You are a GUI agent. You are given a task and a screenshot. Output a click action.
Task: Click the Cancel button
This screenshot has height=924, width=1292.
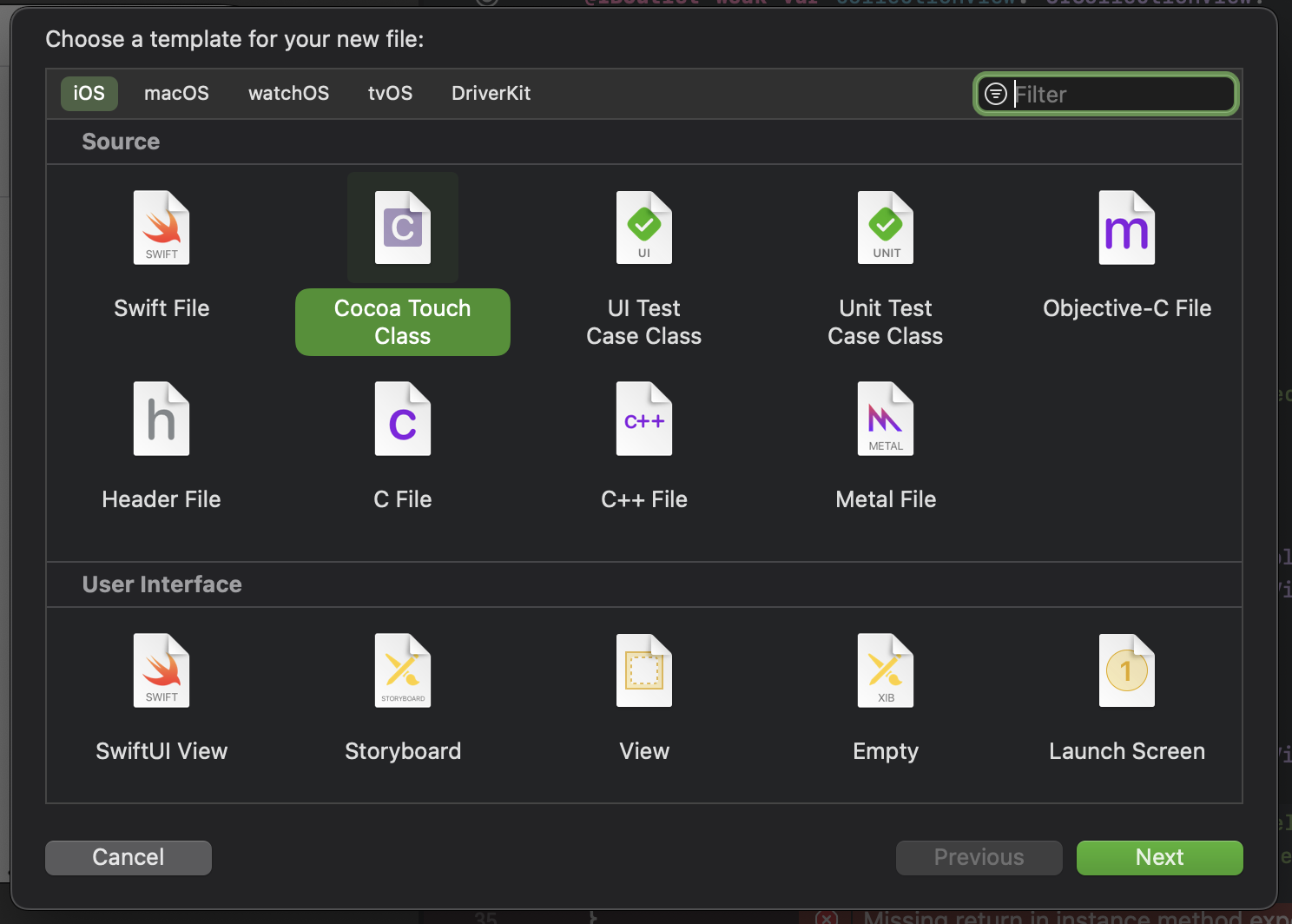129,857
